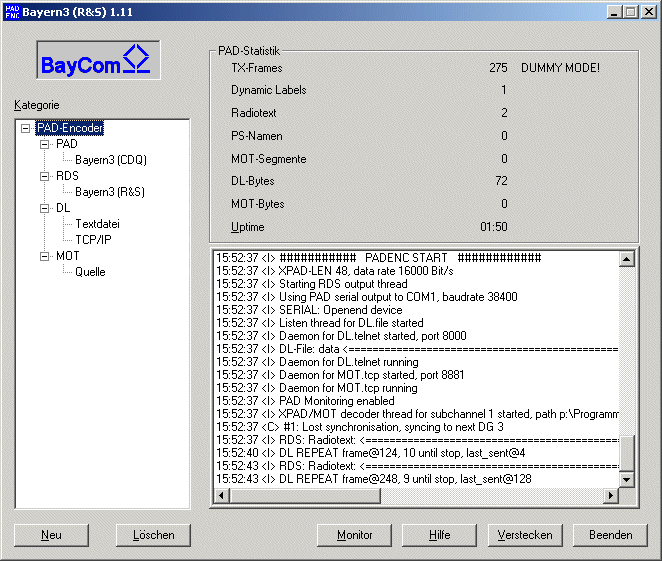Click the MOT-Bytes statistic label
The width and height of the screenshot is (662, 561).
click(x=258, y=204)
